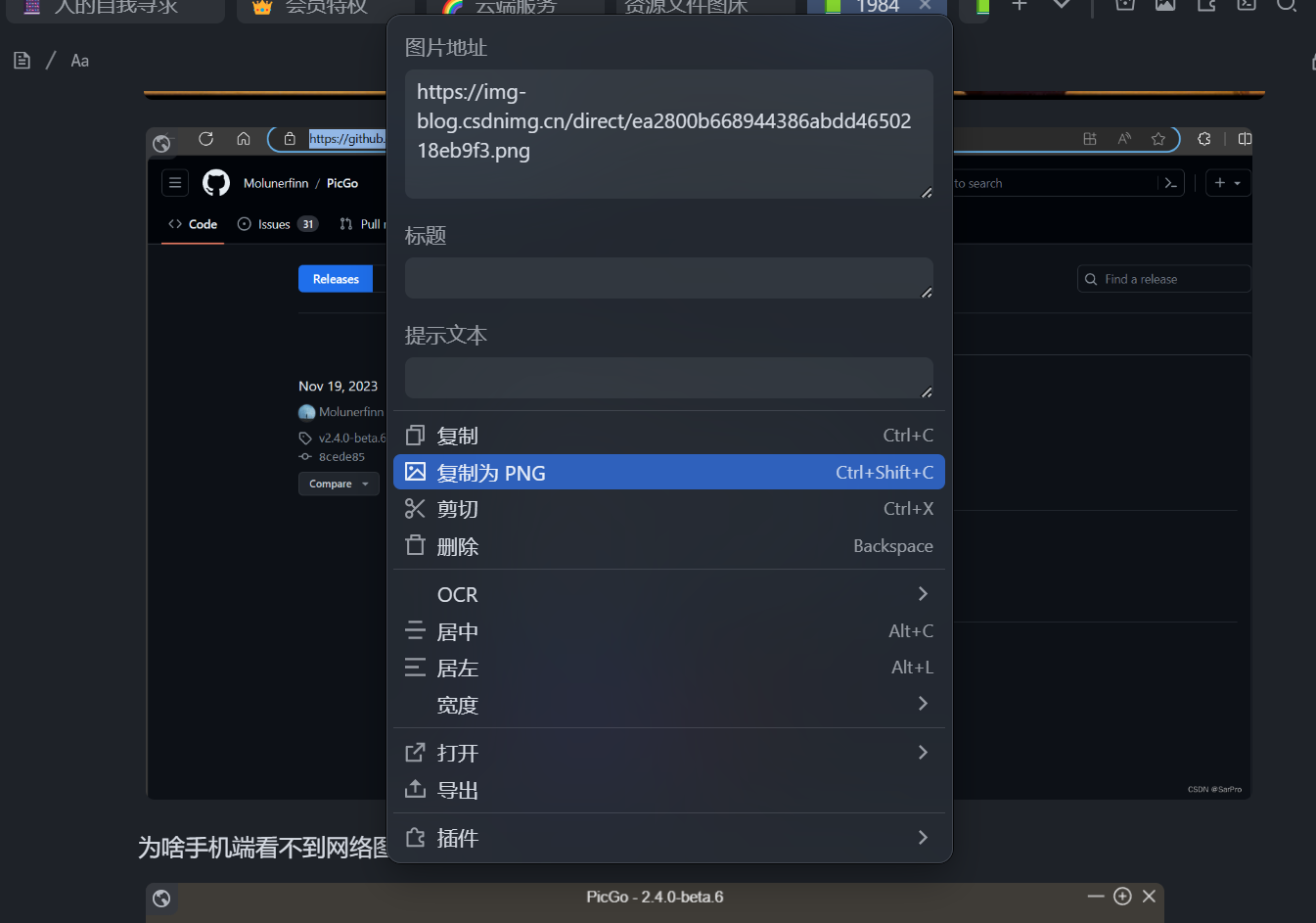
Task: Export the image via 导出
Action: [668, 790]
